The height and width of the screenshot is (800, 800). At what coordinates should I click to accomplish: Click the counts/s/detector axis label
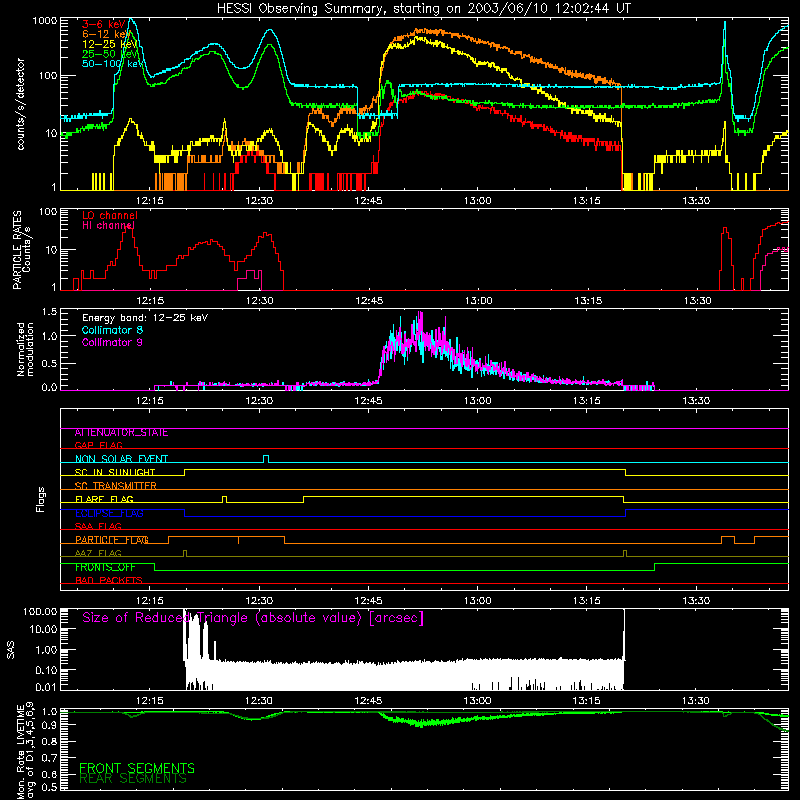click(x=20, y=104)
